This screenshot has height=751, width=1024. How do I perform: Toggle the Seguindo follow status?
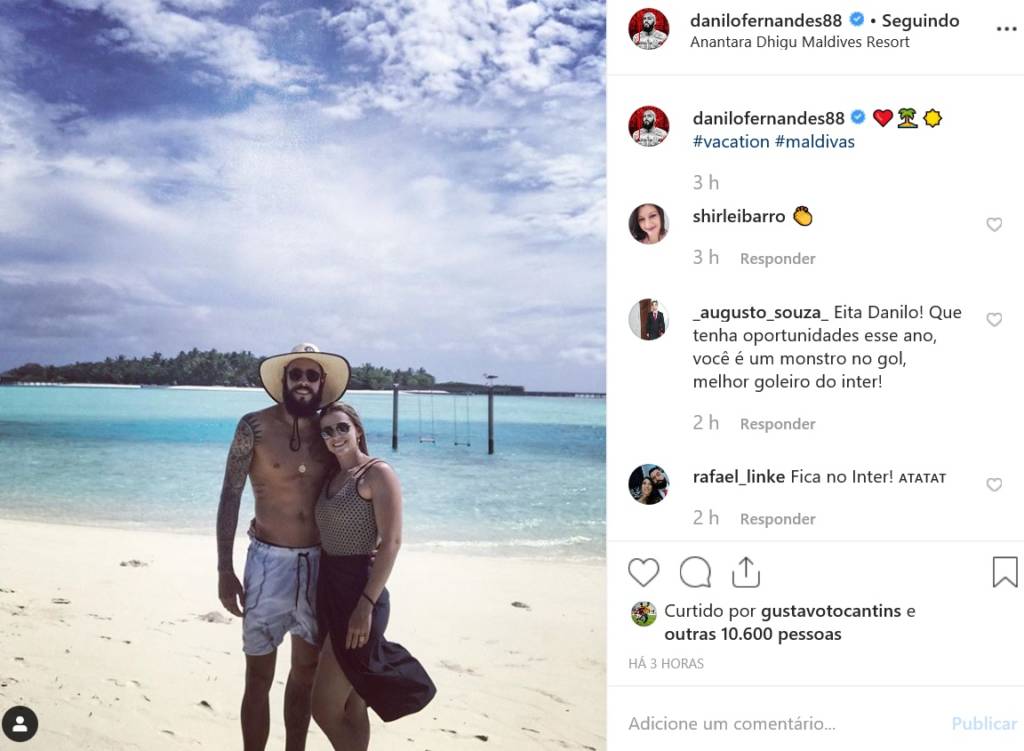click(x=920, y=21)
